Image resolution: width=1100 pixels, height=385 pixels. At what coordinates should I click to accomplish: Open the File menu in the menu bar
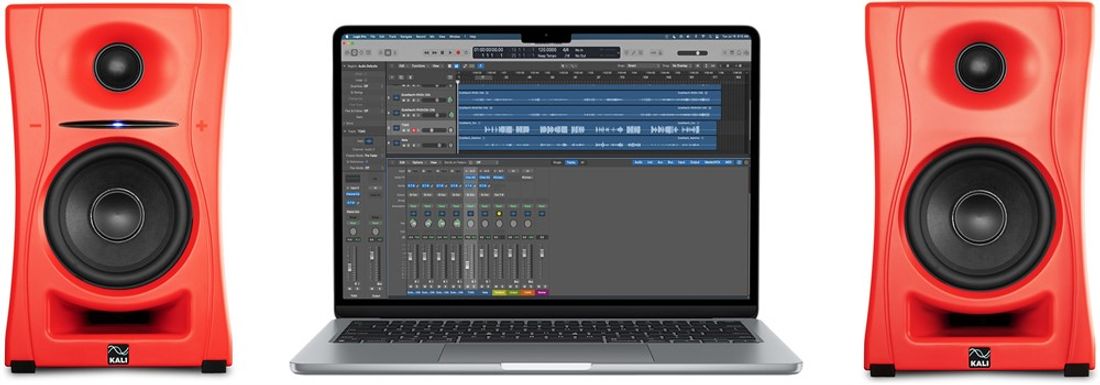pos(373,36)
